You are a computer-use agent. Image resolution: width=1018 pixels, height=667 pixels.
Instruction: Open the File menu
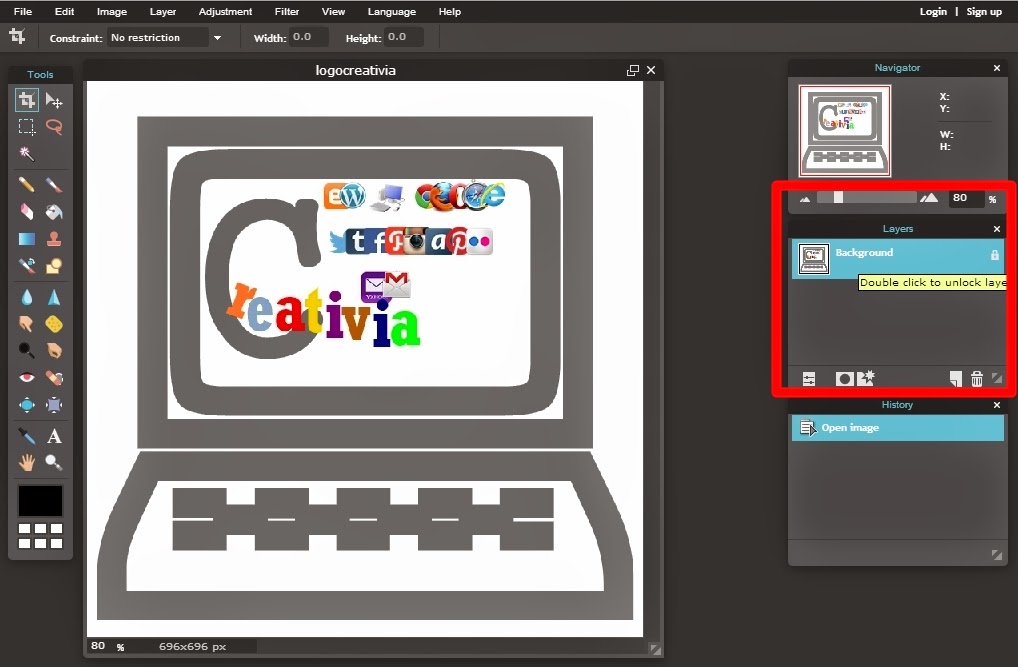(x=23, y=12)
